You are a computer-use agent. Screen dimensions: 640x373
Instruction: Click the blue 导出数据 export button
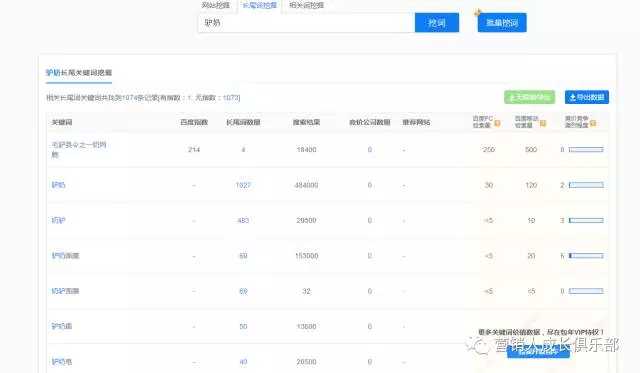pos(587,97)
